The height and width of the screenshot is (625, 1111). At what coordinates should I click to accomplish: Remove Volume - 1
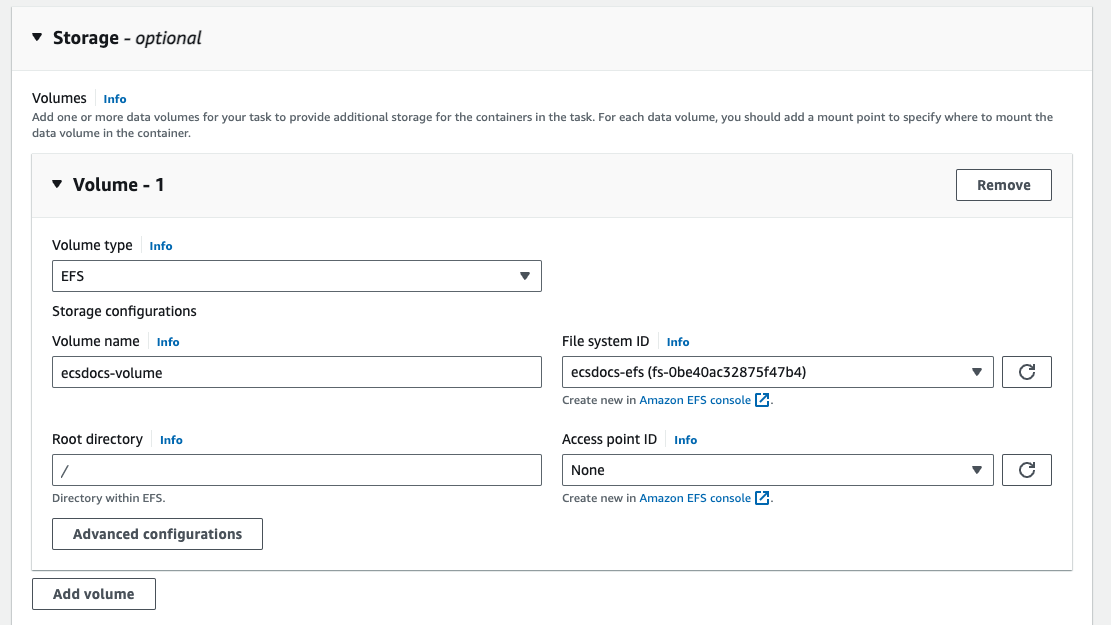coord(1003,185)
